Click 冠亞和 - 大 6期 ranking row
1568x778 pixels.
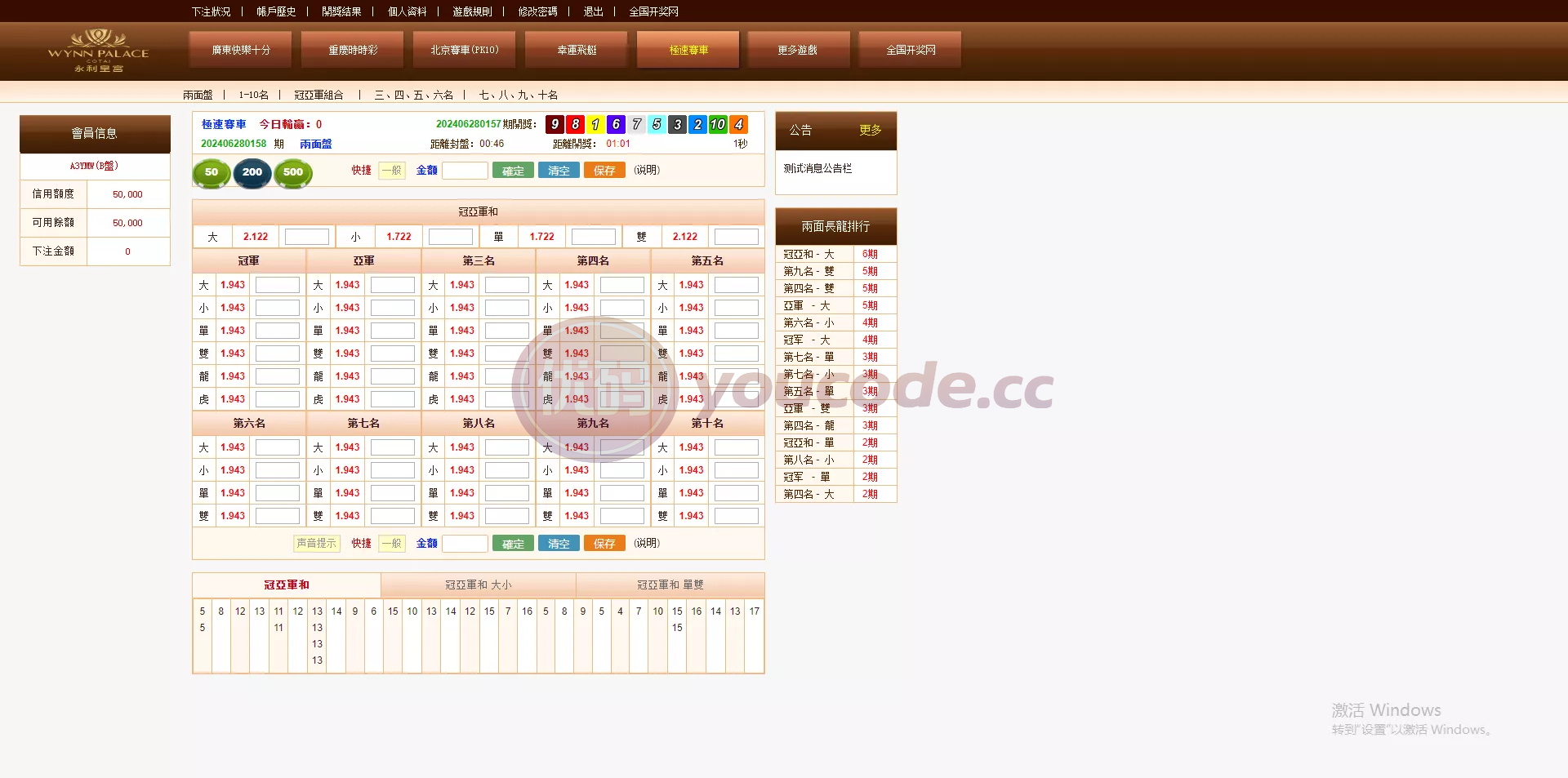pyautogui.click(x=835, y=255)
